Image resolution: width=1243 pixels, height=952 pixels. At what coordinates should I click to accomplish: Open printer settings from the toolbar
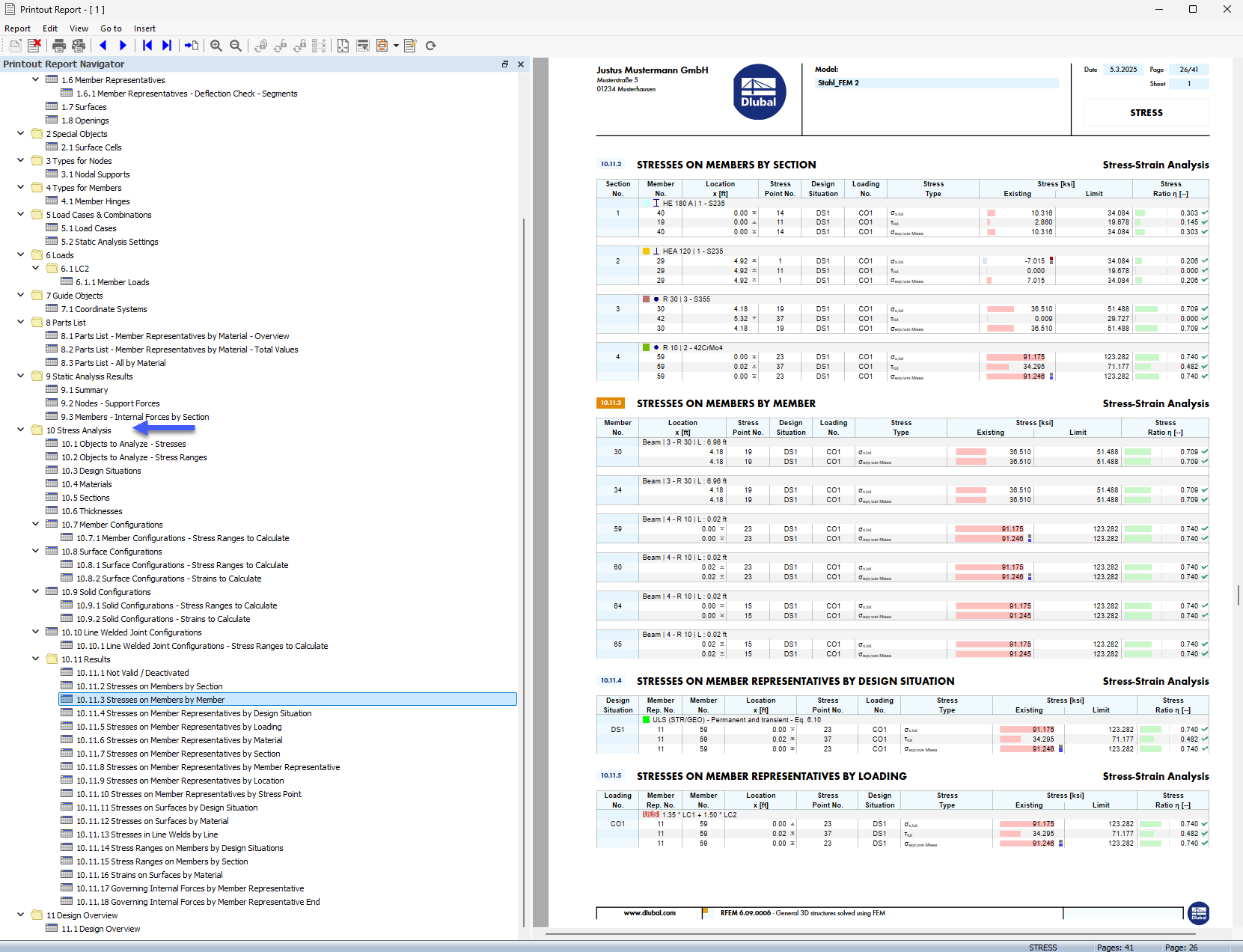(x=78, y=46)
